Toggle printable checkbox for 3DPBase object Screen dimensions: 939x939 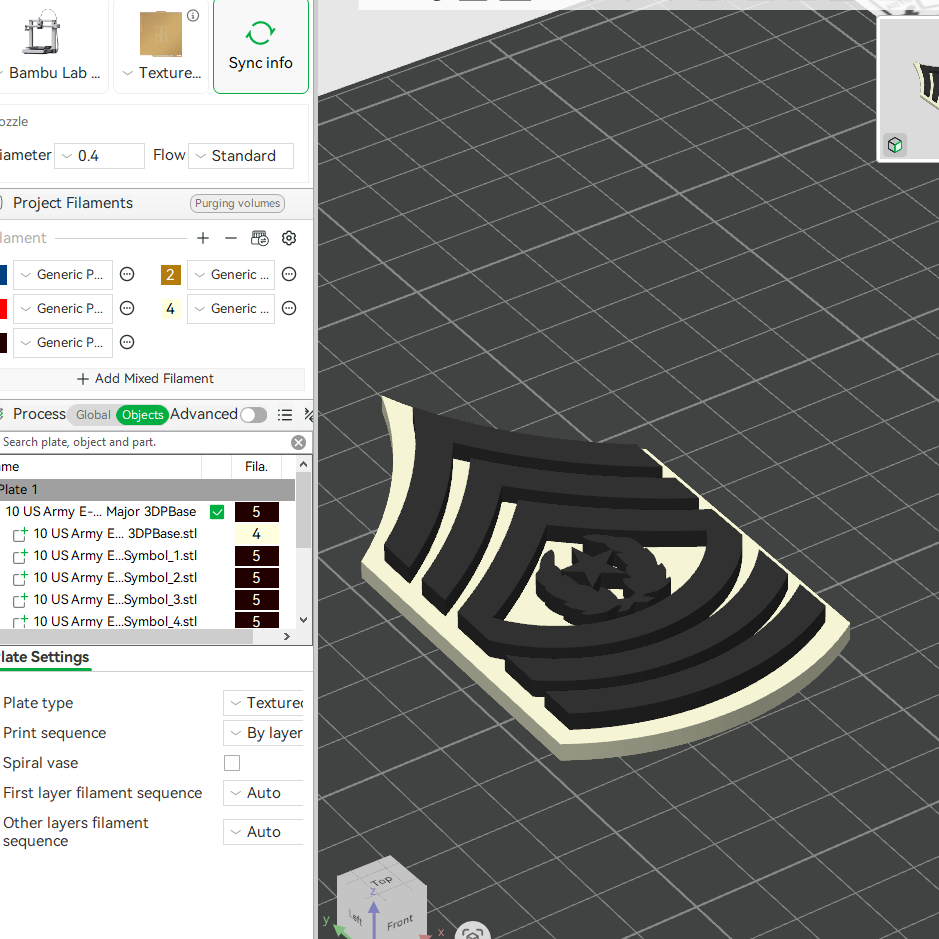(217, 512)
